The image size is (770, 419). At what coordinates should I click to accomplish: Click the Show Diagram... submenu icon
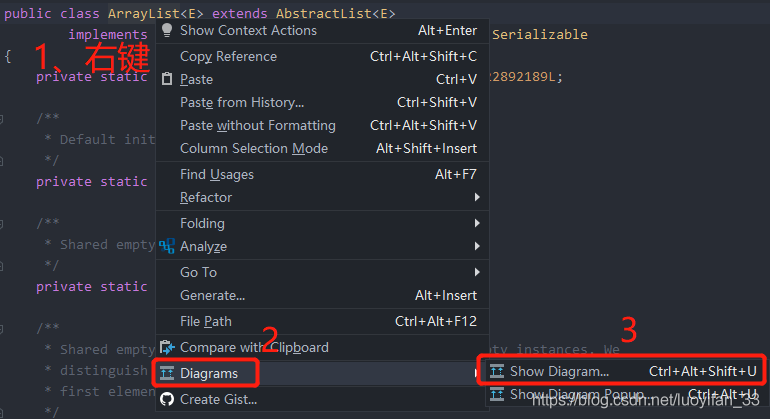point(496,371)
